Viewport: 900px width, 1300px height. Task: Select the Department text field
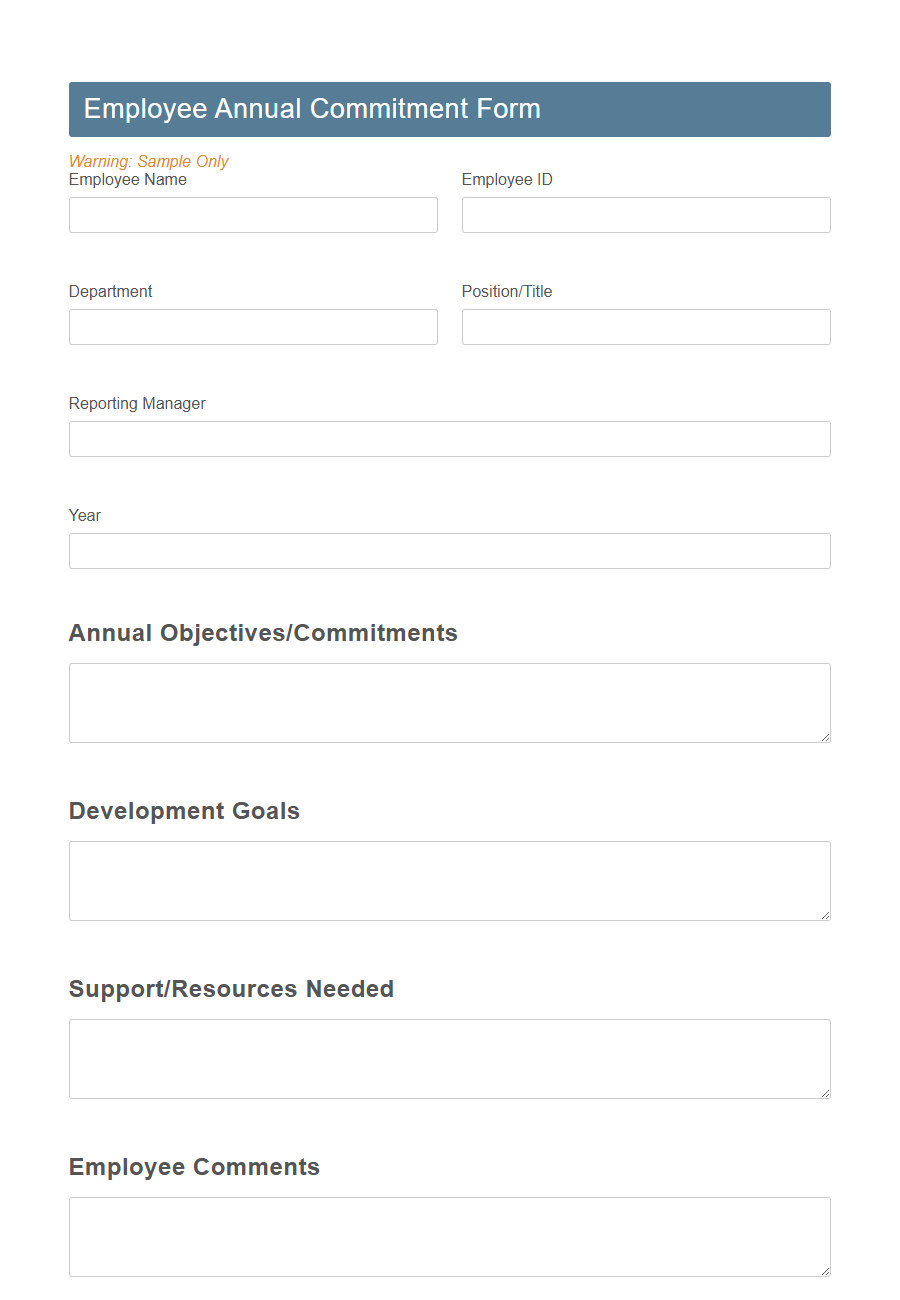(252, 327)
